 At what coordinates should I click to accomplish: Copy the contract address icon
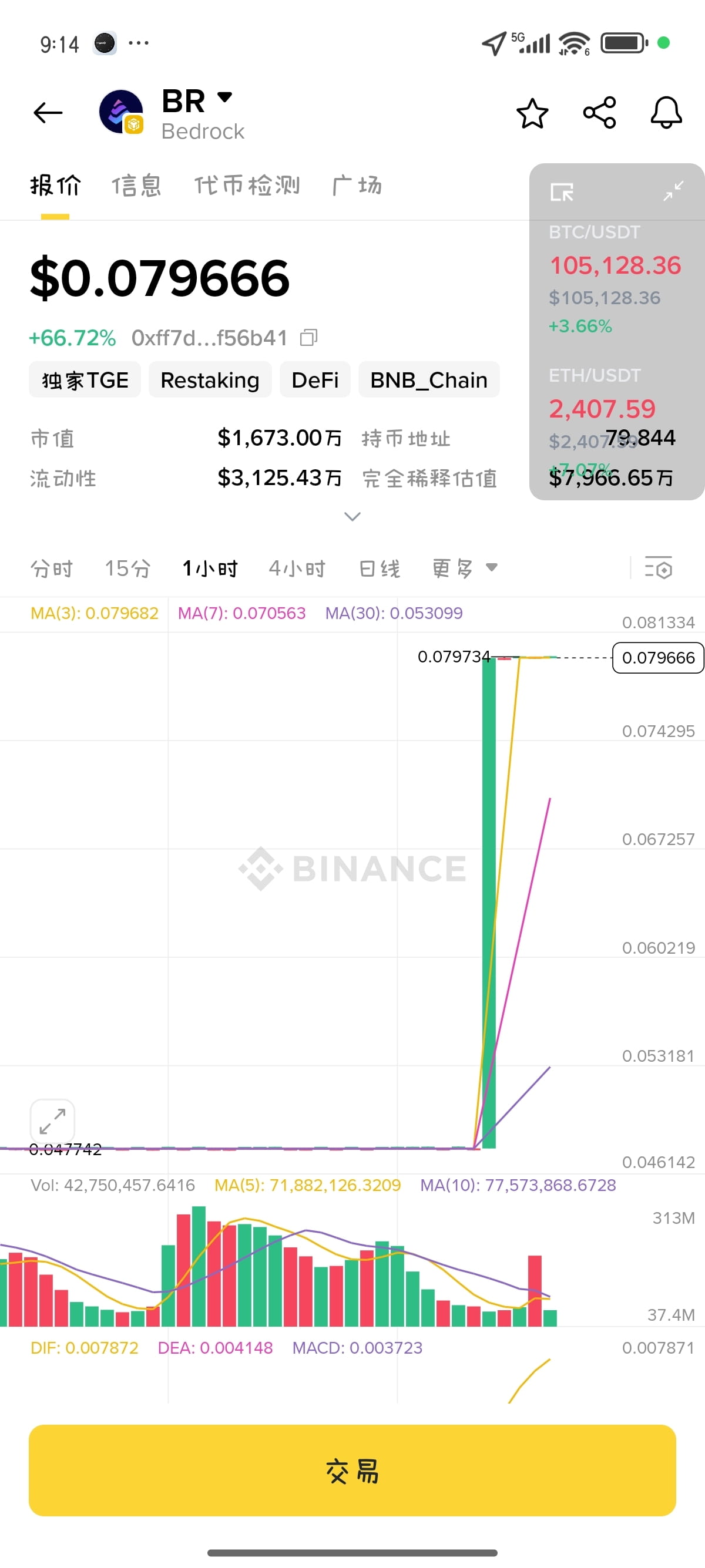pyautogui.click(x=309, y=337)
